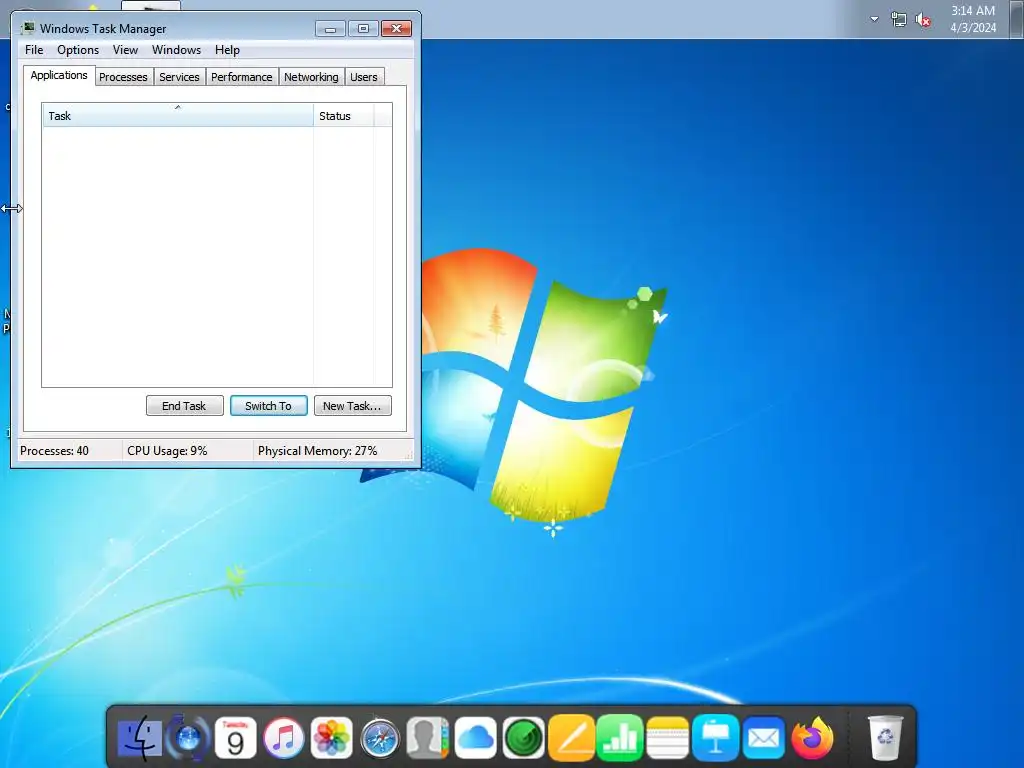Open the View menu
Image resolution: width=1024 pixels, height=768 pixels.
125,50
